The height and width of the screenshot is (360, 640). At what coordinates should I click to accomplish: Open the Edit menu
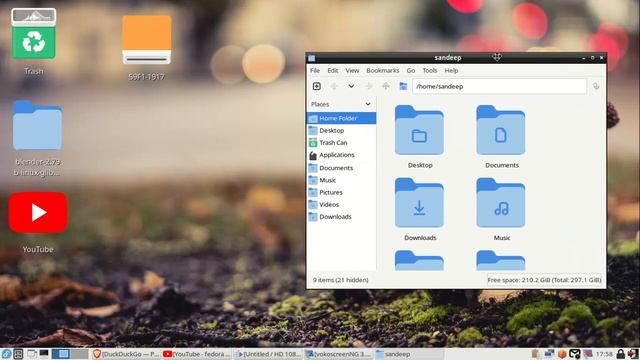pyautogui.click(x=333, y=70)
